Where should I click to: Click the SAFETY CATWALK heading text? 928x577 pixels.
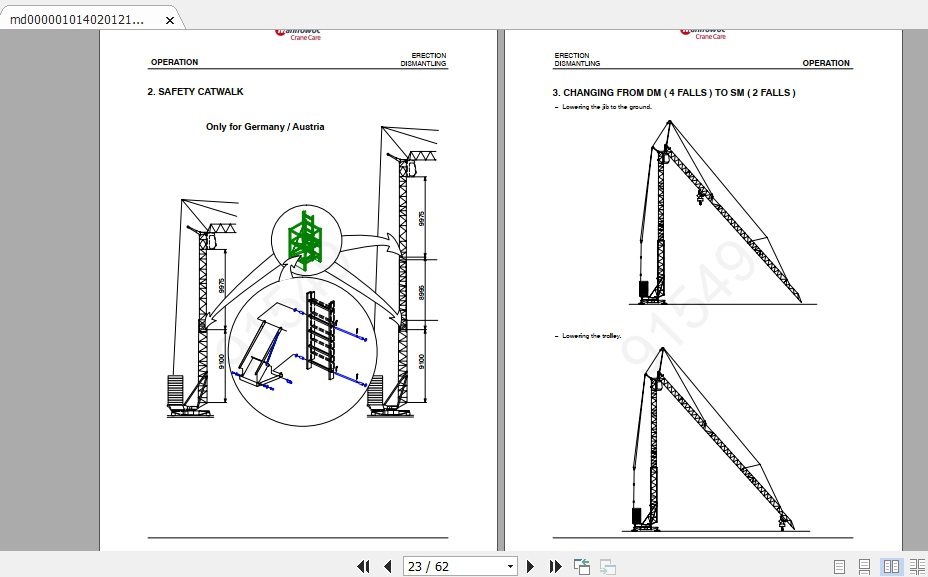[196, 91]
